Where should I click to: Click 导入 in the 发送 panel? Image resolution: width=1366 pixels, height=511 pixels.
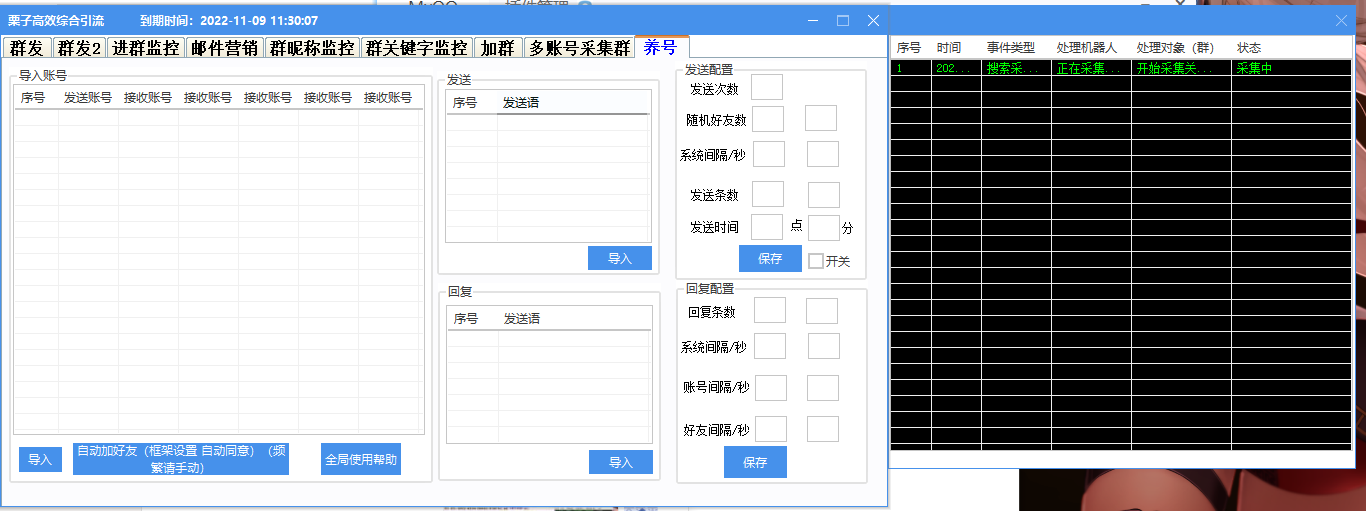pos(620,258)
